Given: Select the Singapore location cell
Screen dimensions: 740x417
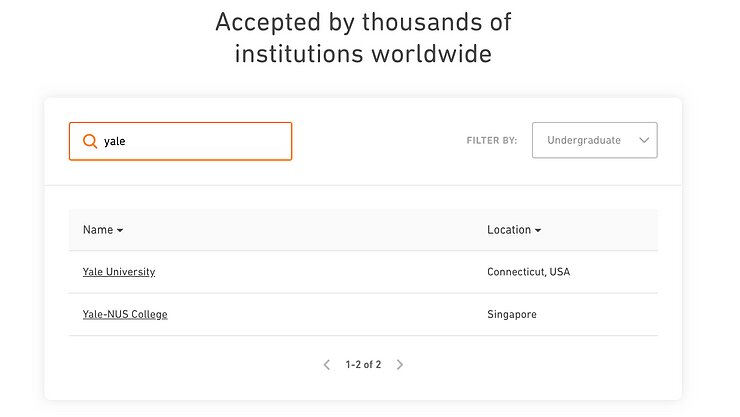Looking at the screenshot, I should (x=512, y=314).
